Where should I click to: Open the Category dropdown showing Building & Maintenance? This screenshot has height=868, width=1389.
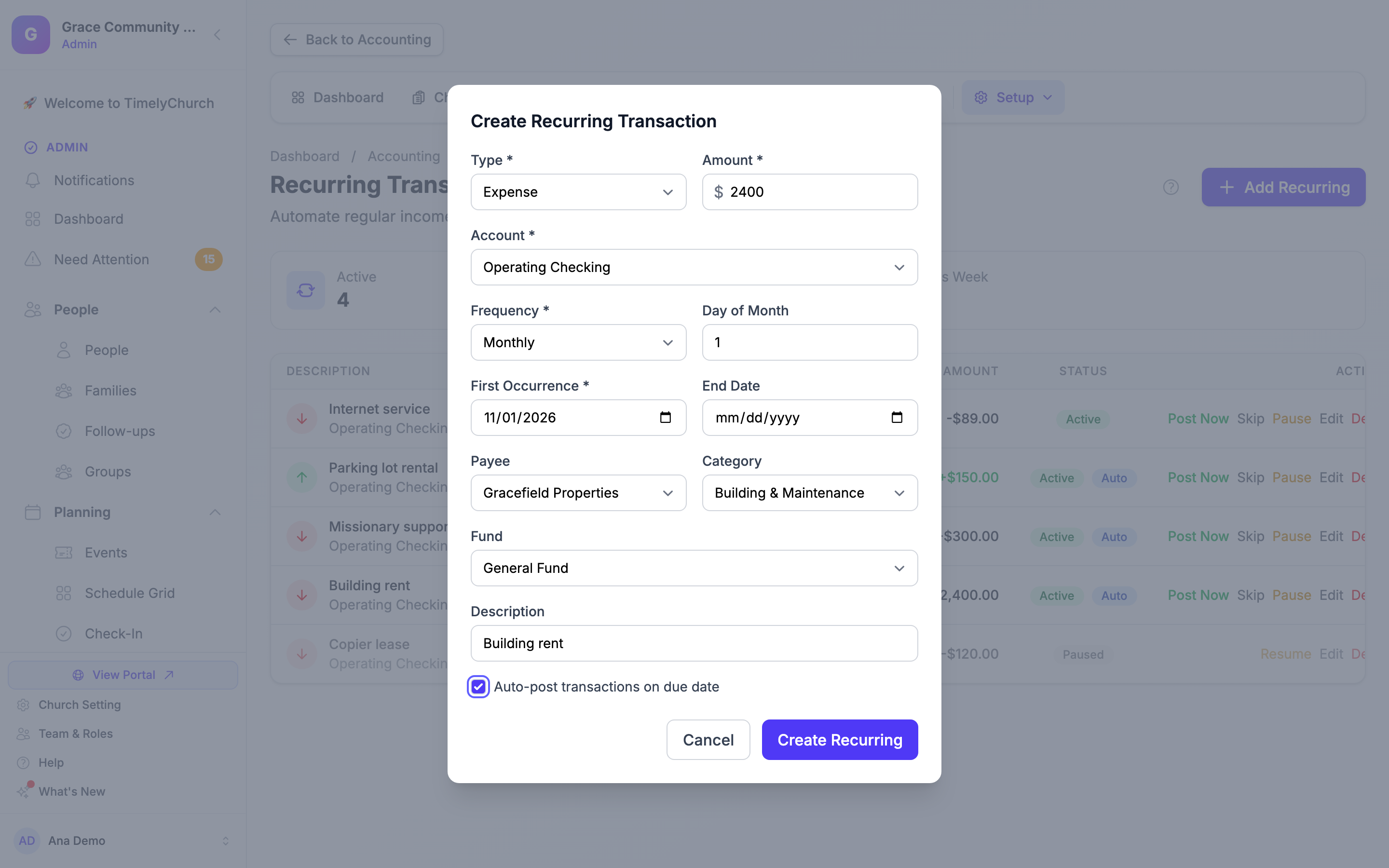click(x=809, y=492)
